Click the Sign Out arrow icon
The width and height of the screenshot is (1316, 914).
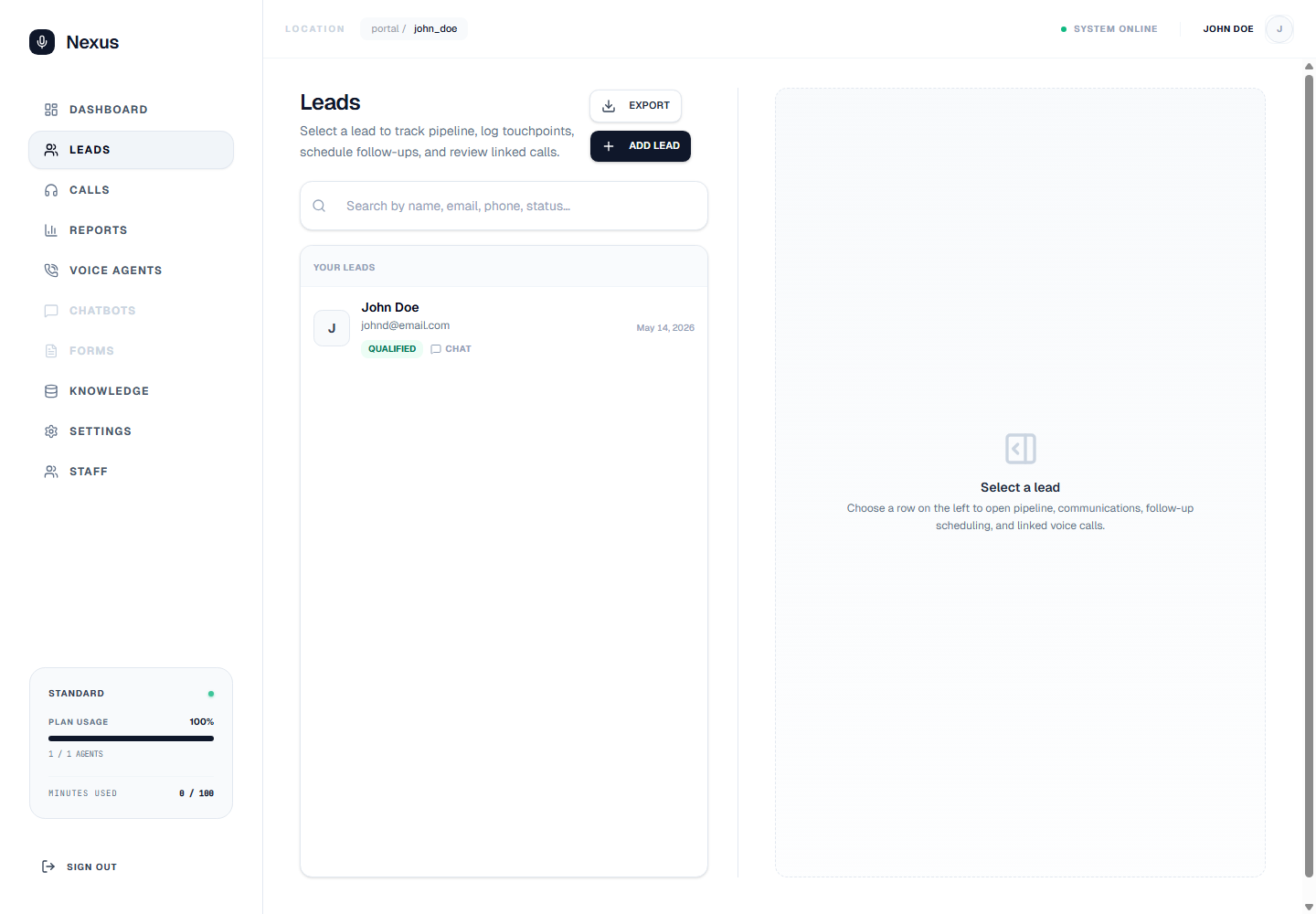(48, 866)
